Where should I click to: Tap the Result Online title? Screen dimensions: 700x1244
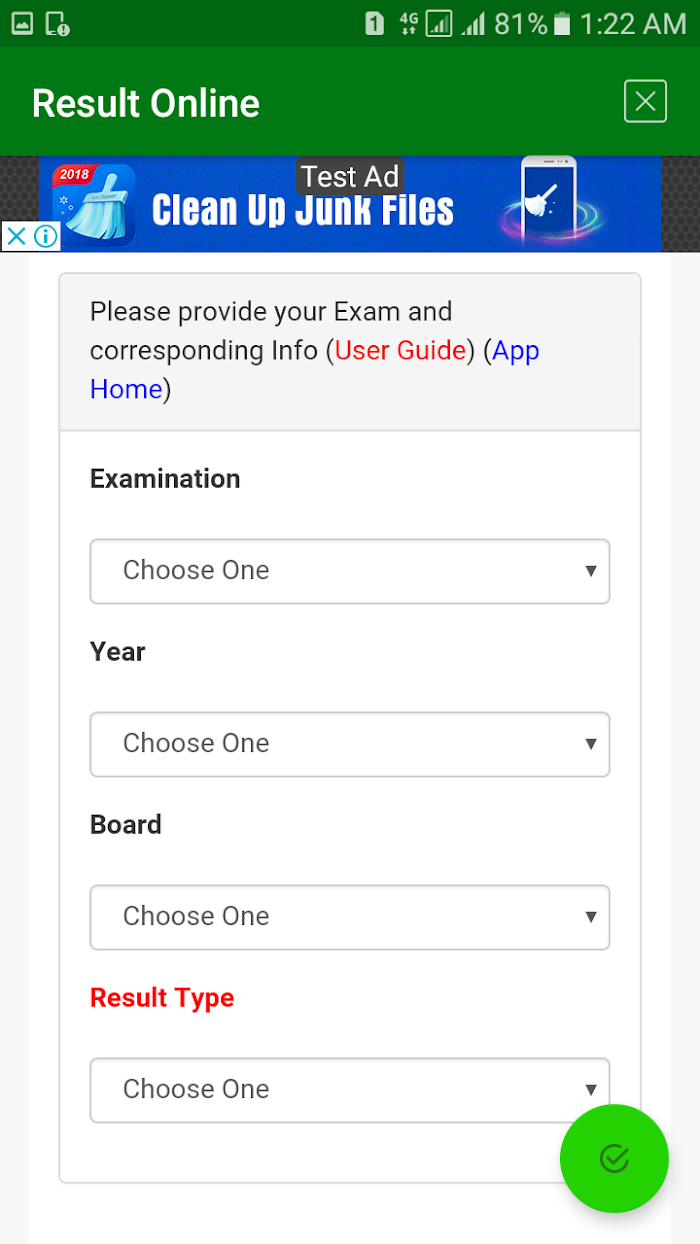(x=146, y=103)
